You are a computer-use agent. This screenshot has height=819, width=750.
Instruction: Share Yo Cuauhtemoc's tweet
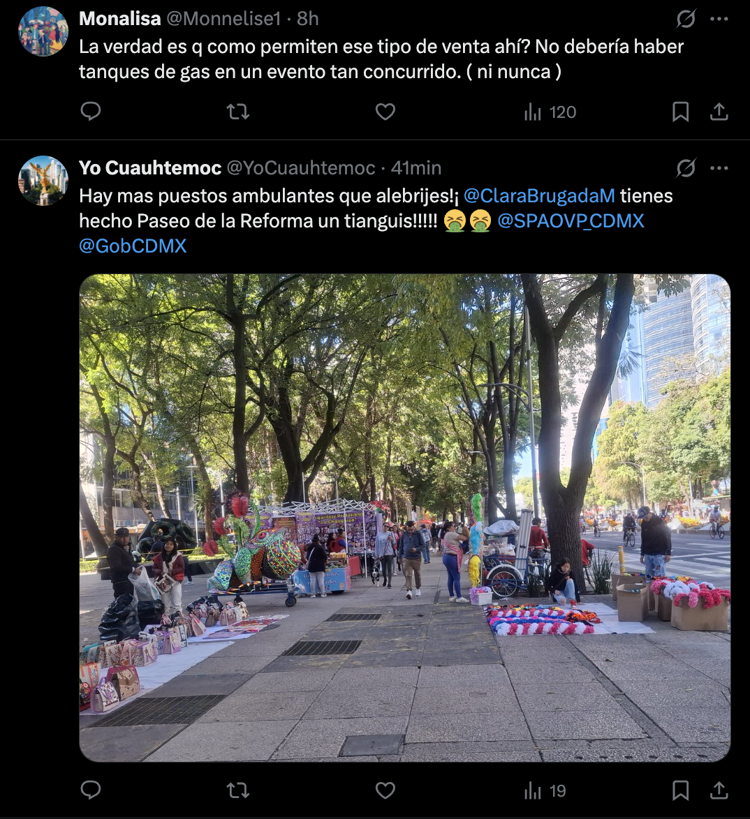pos(719,791)
